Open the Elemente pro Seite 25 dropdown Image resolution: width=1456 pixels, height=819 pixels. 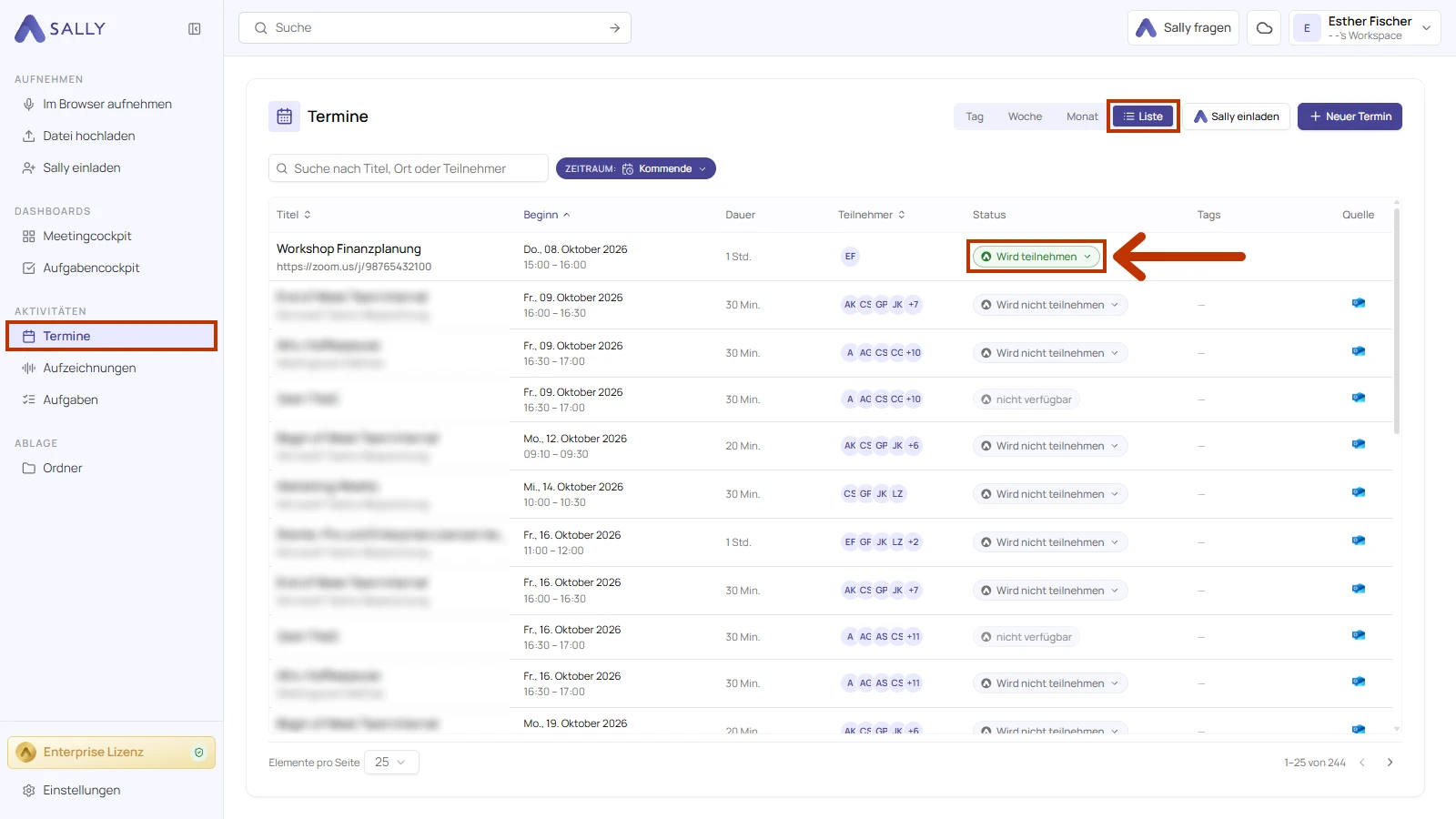[391, 763]
